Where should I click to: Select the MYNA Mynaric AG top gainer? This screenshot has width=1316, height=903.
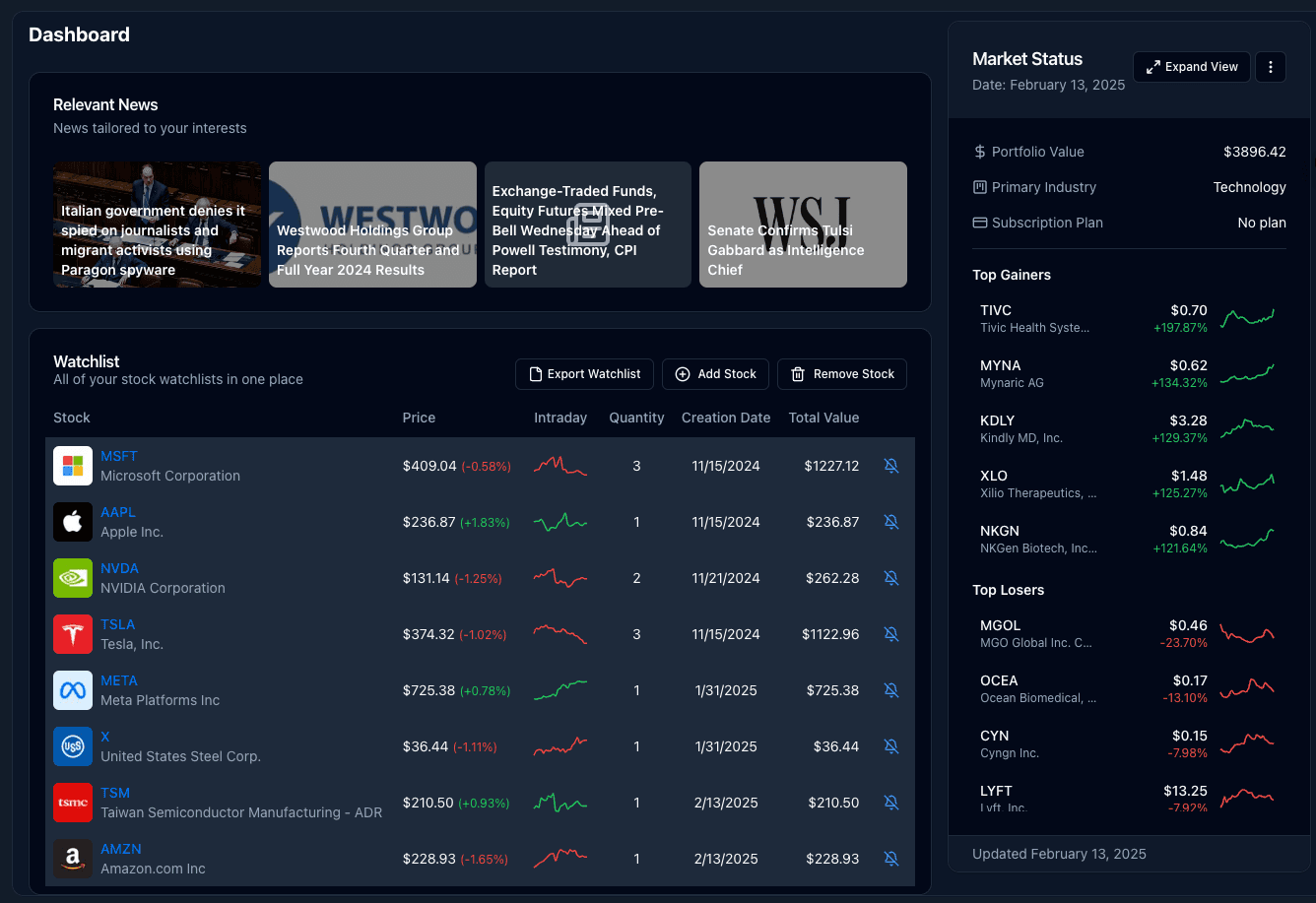pyautogui.click(x=1128, y=373)
